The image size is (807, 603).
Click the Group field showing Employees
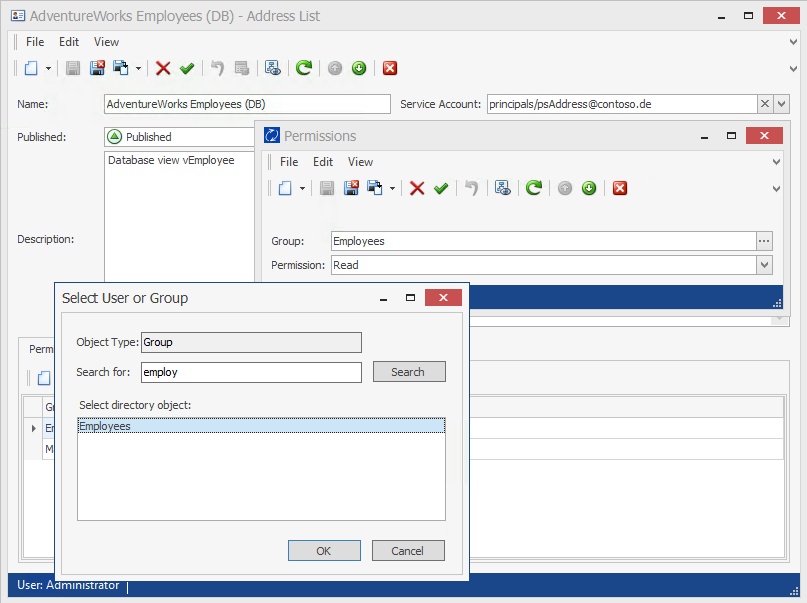[543, 241]
